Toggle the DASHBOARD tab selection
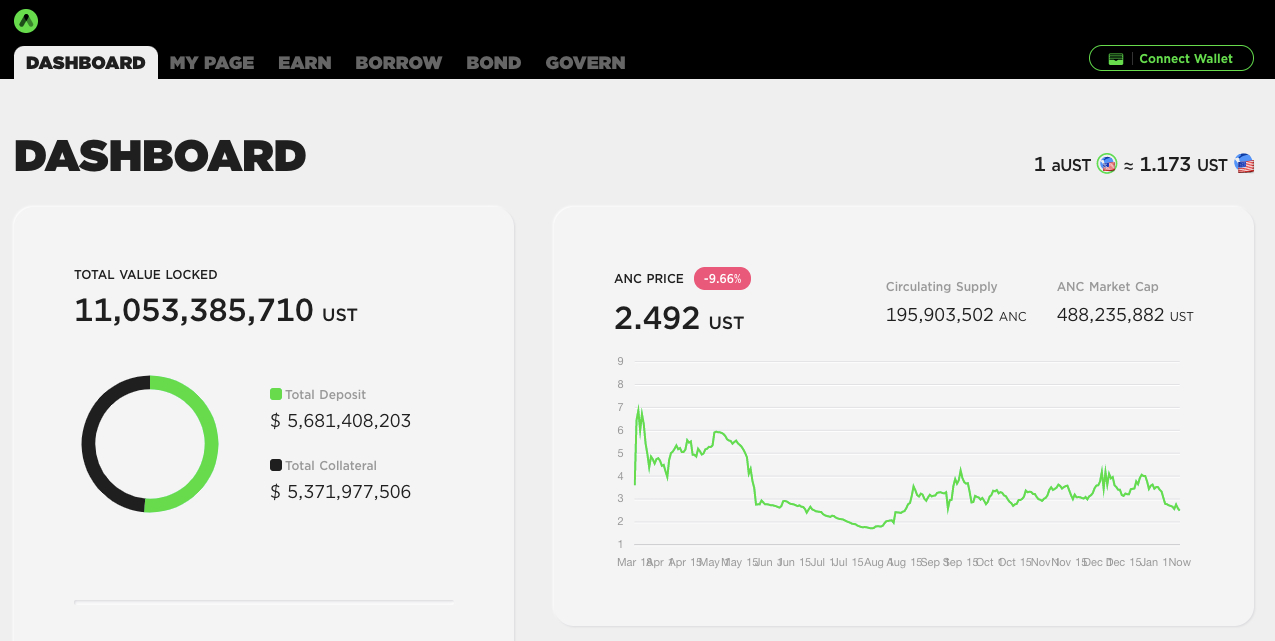 coord(85,62)
